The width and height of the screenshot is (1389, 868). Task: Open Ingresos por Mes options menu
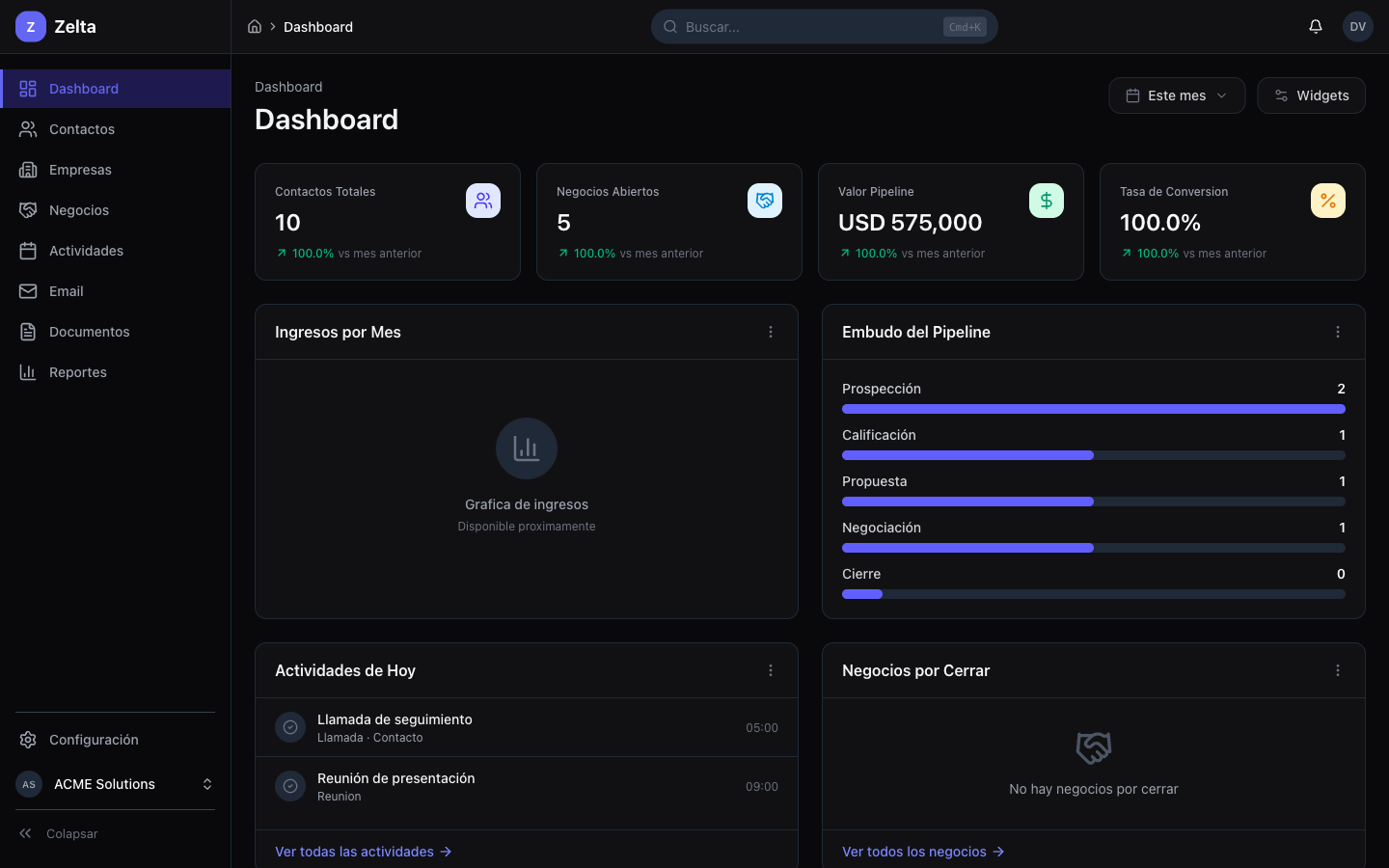[x=771, y=332]
